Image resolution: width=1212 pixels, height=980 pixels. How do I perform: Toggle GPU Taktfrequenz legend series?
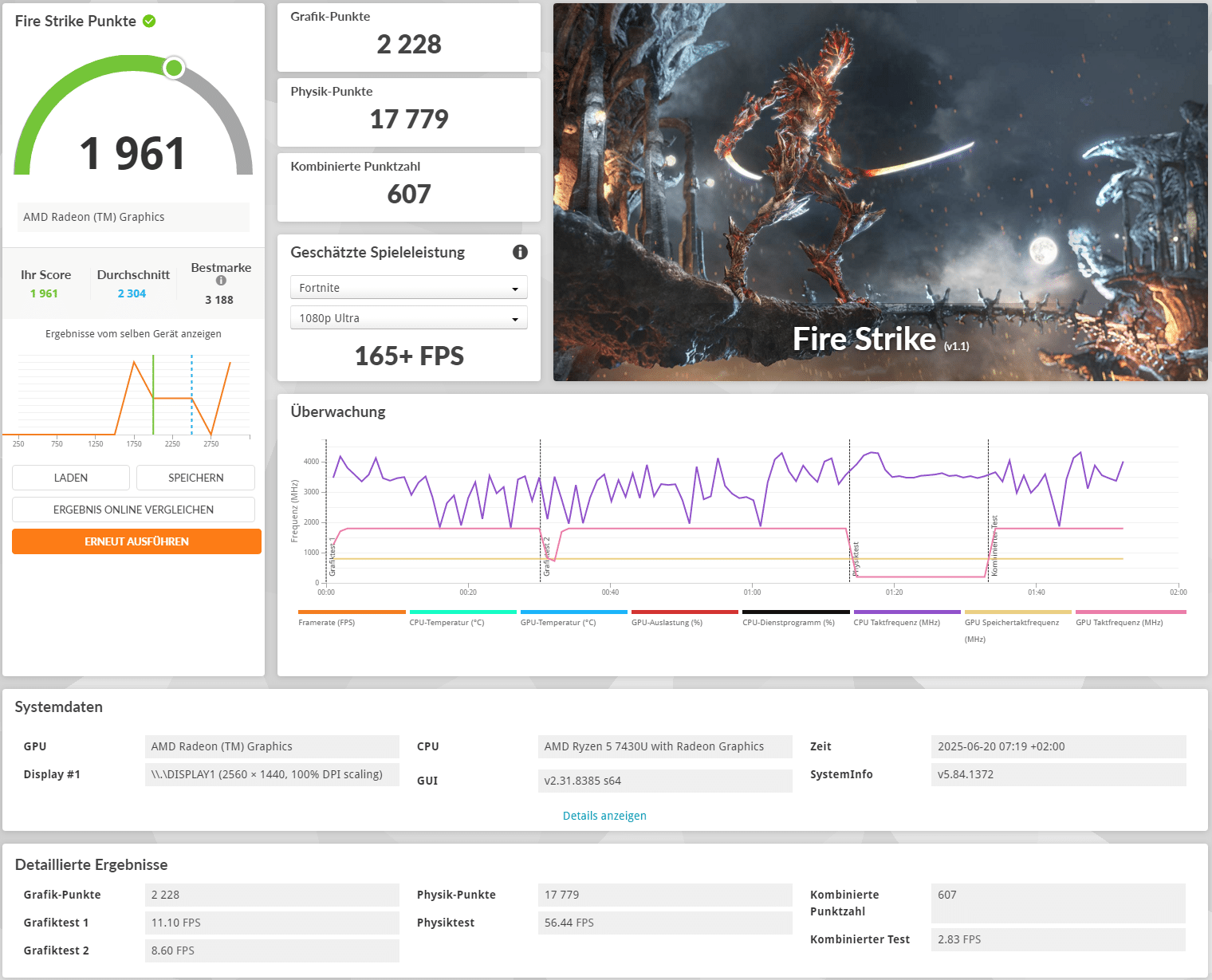click(x=1119, y=622)
